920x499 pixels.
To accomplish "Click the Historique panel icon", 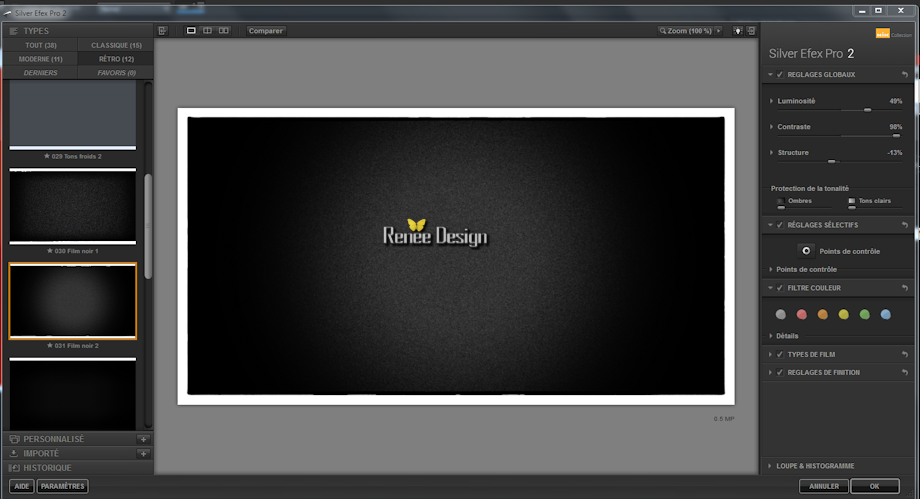I will [x=15, y=468].
